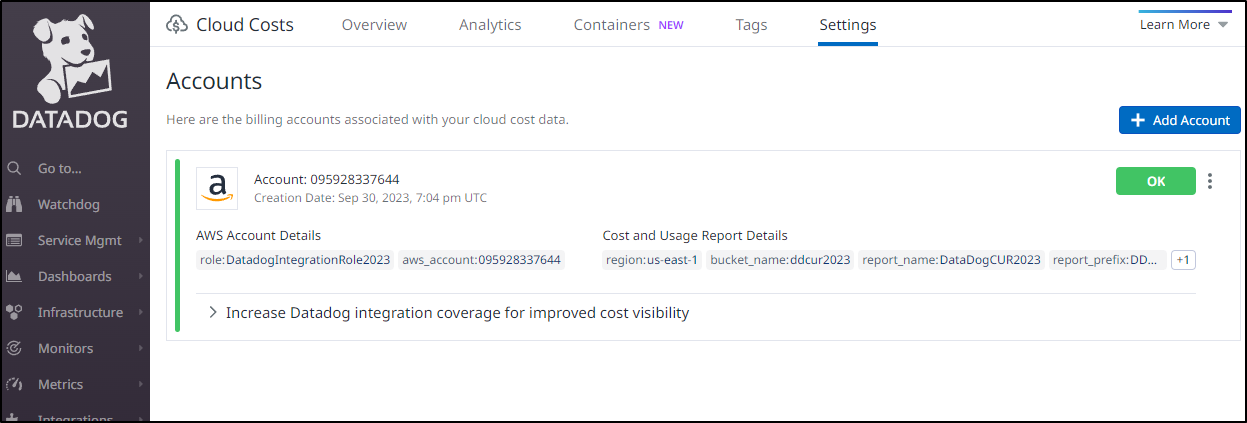Go to the Tags tab
Viewport: 1247px width, 423px height.
pos(751,25)
